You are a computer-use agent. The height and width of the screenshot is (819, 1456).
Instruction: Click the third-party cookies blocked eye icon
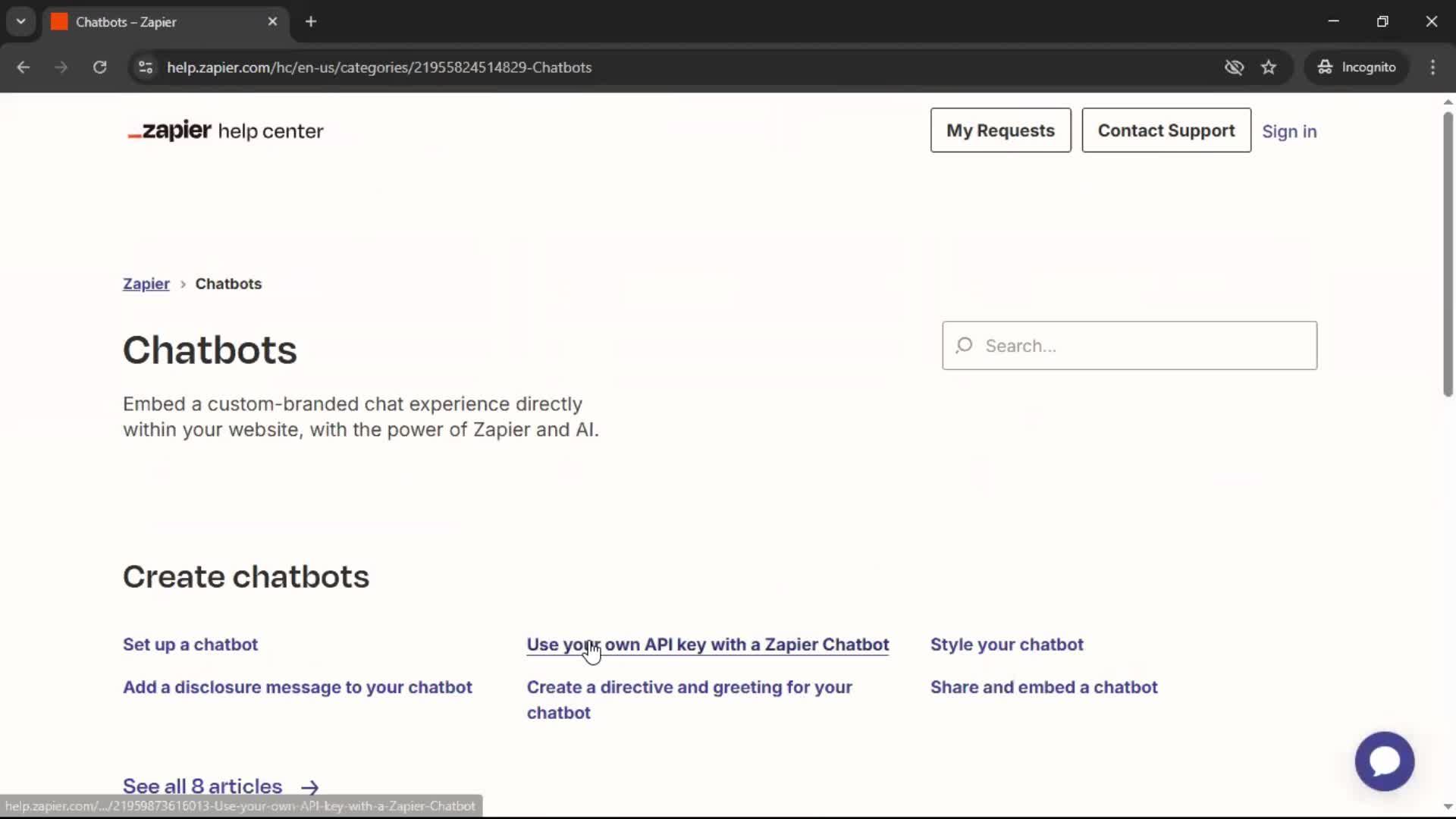coord(1234,67)
